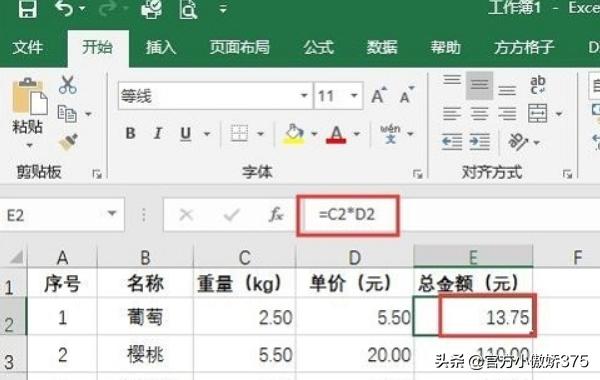
Task: Toggle Italic formatting
Action: [157, 133]
